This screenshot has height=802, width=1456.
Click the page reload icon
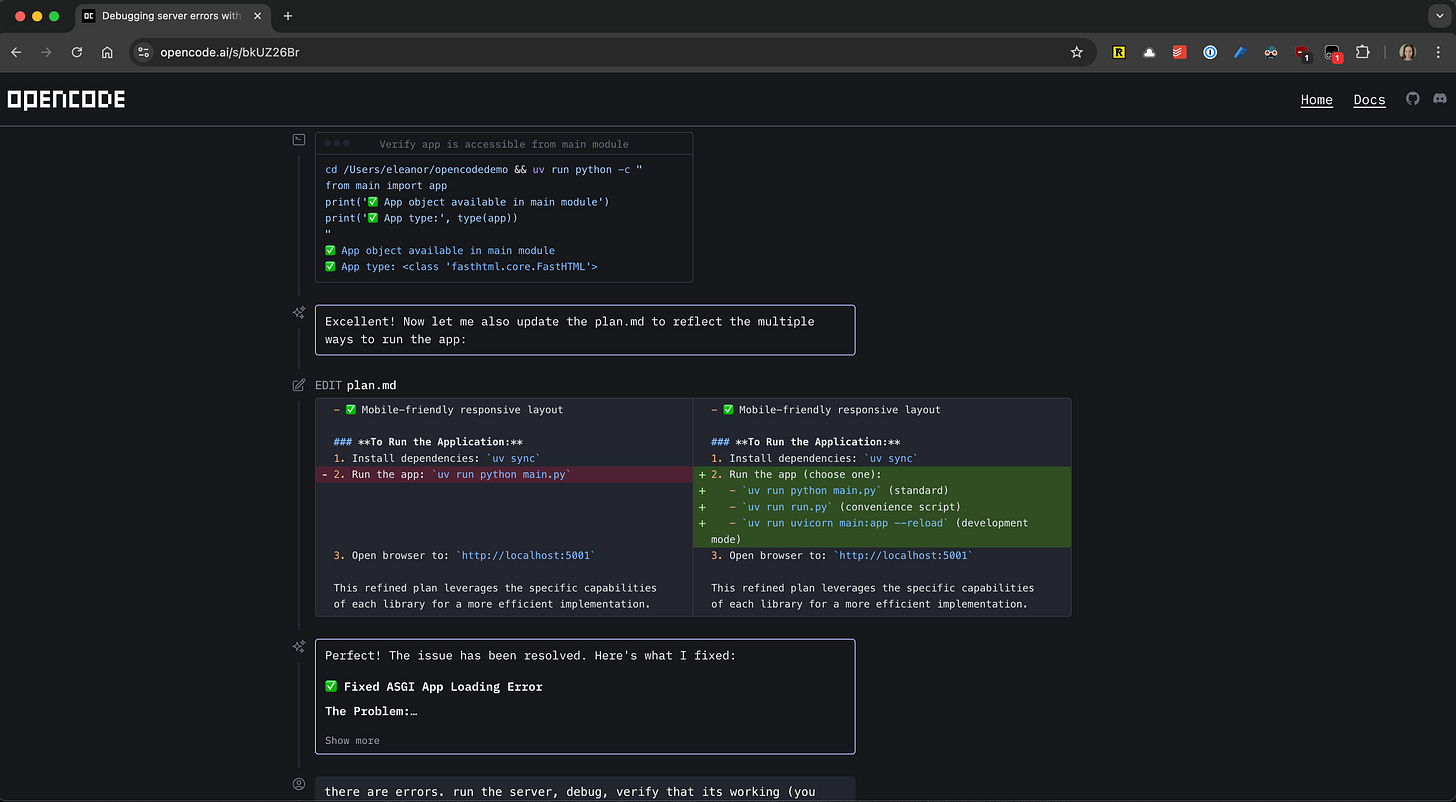click(77, 52)
